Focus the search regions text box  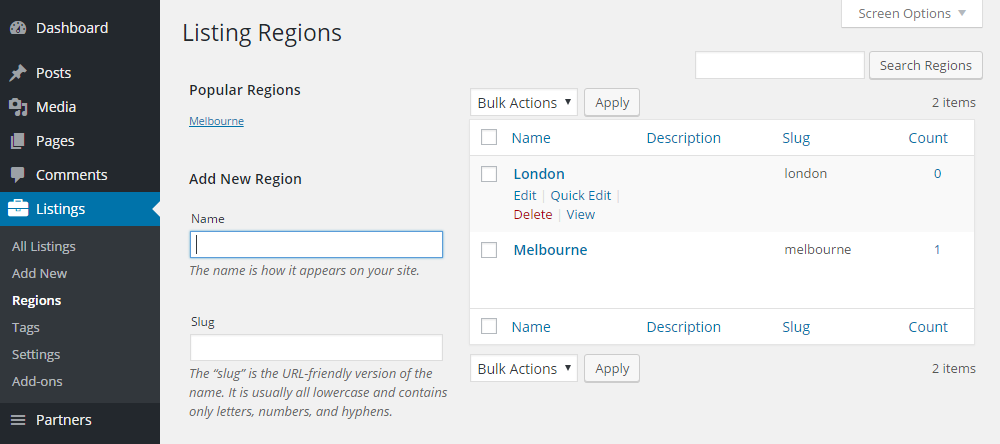779,66
